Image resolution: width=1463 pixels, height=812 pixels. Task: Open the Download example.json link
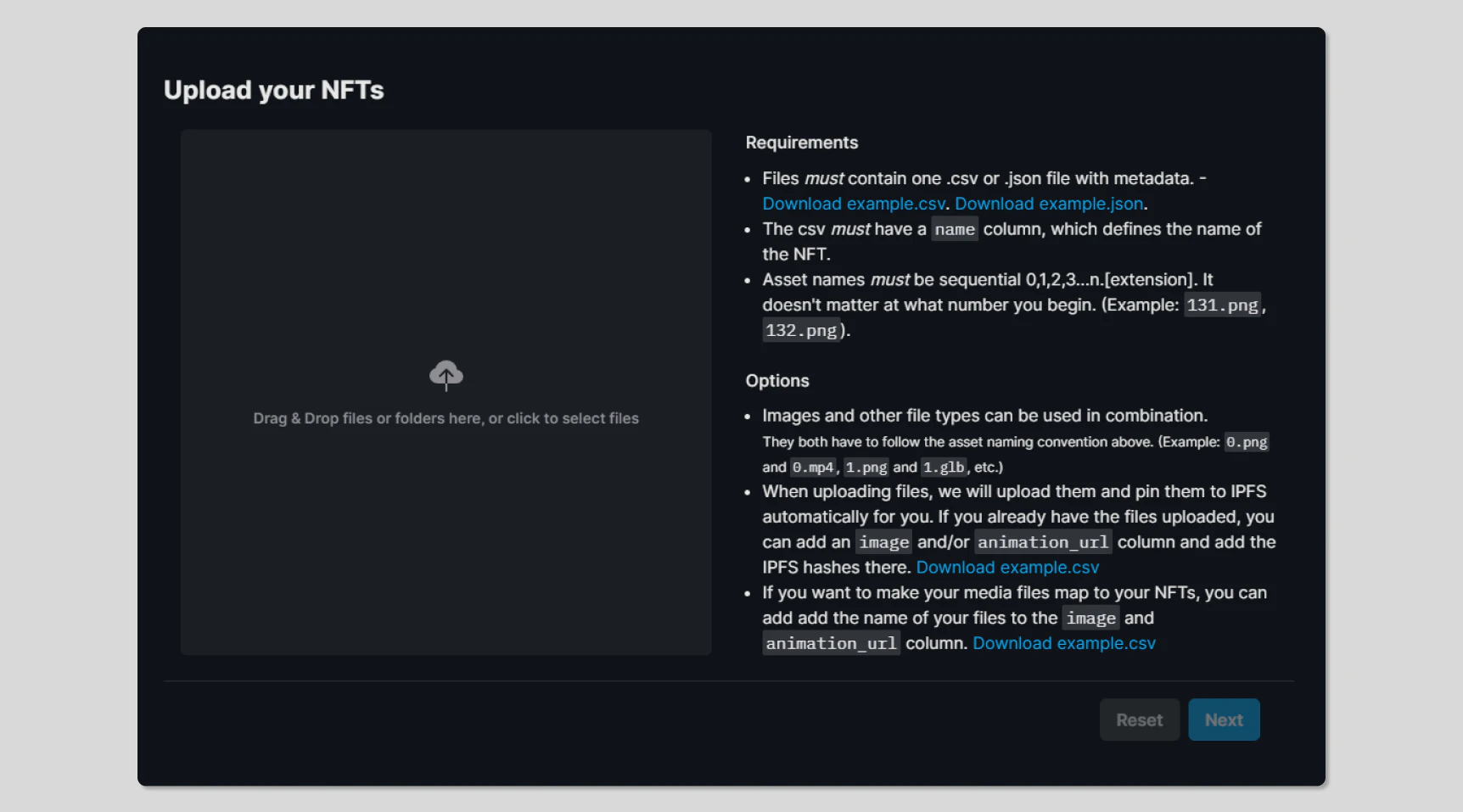click(x=1049, y=204)
